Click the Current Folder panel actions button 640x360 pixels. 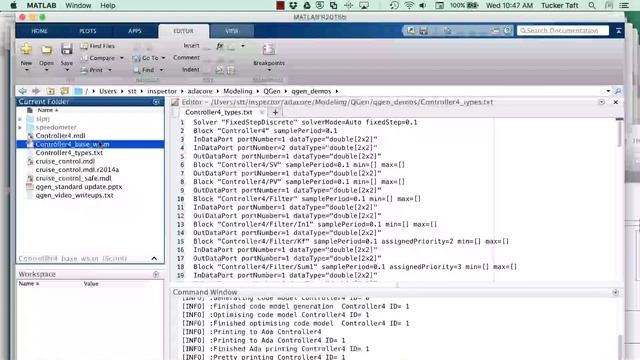(156, 102)
